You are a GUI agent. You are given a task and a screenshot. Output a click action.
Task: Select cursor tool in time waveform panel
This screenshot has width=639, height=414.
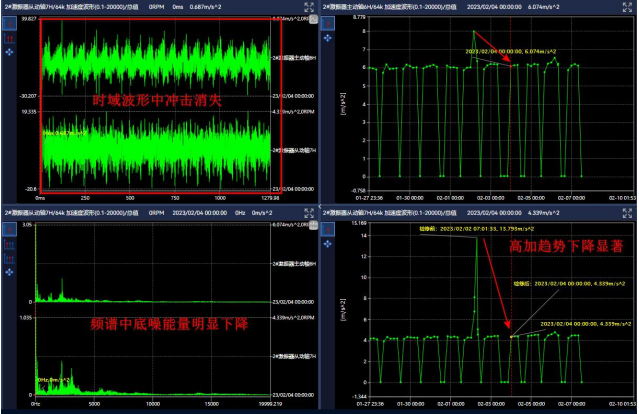coord(10,25)
